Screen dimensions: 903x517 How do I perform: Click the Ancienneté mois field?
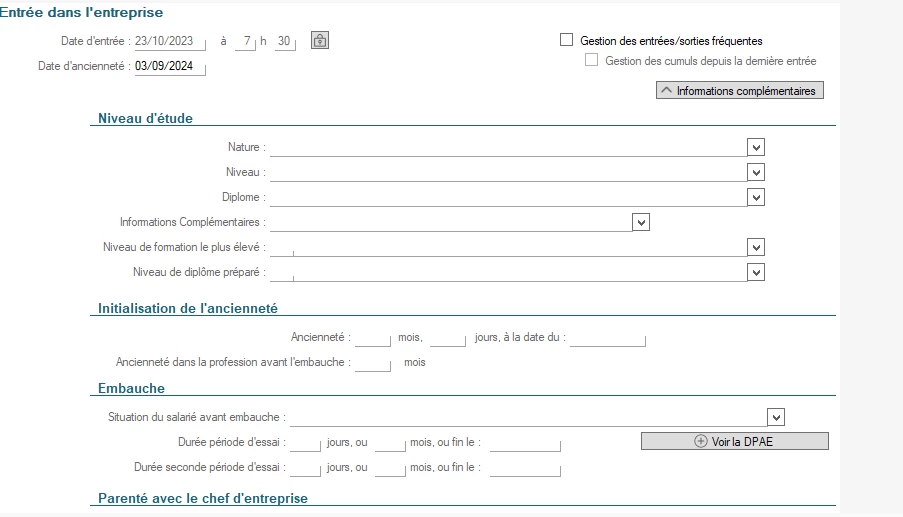(x=372, y=338)
